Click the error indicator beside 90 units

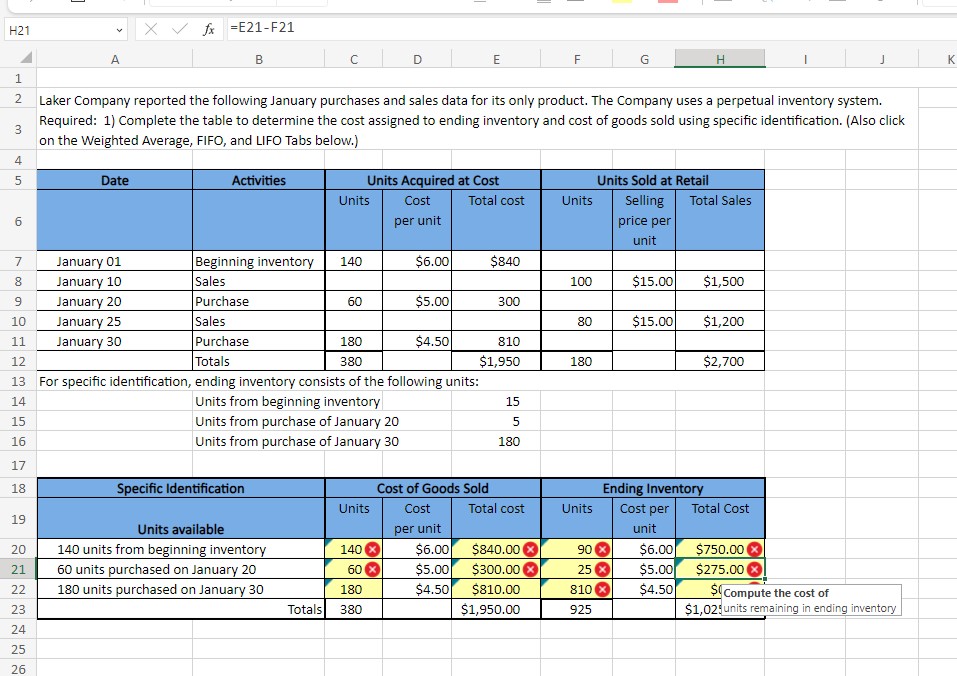(x=599, y=549)
